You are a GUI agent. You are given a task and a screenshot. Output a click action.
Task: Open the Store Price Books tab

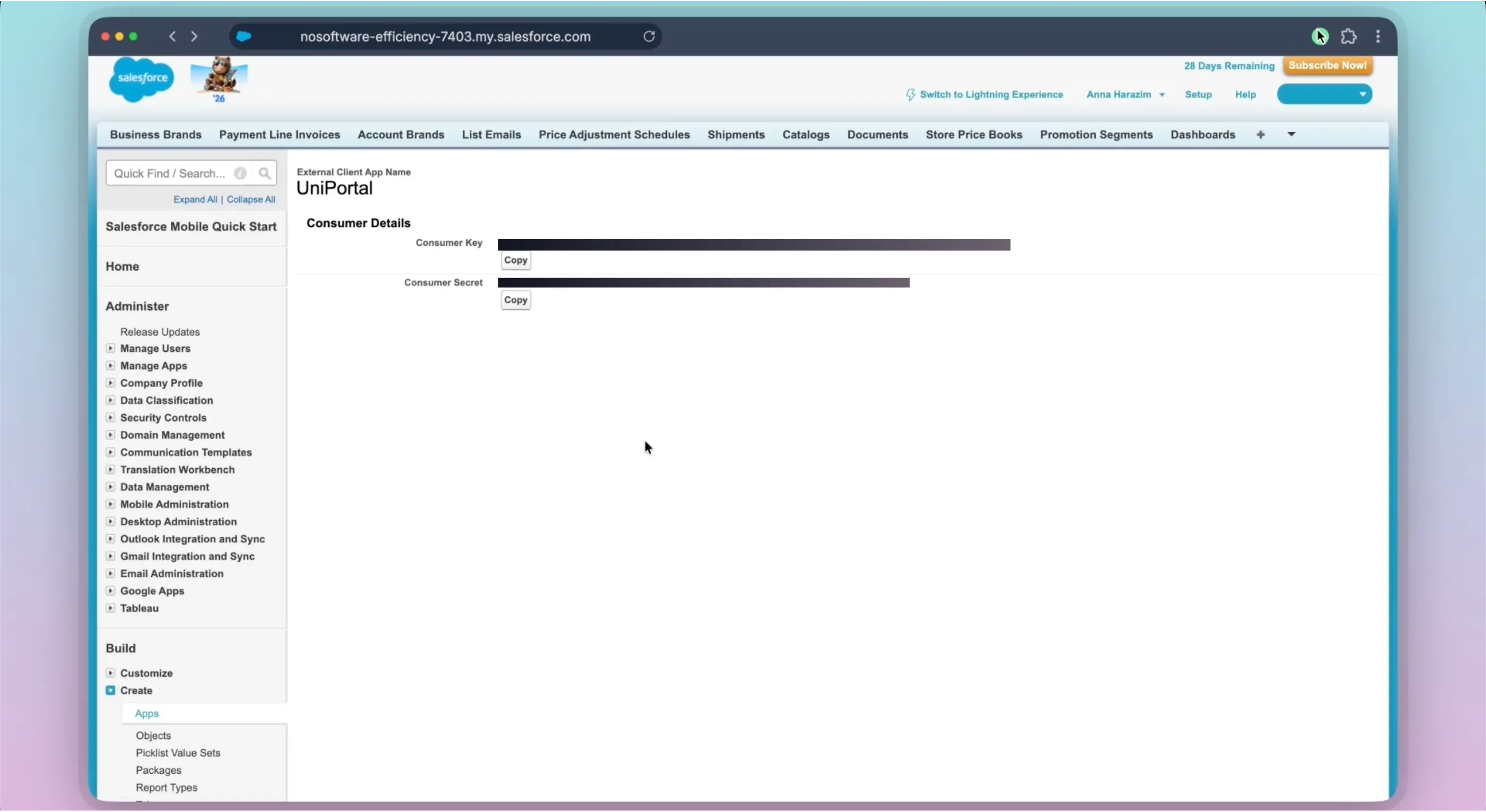pyautogui.click(x=974, y=135)
